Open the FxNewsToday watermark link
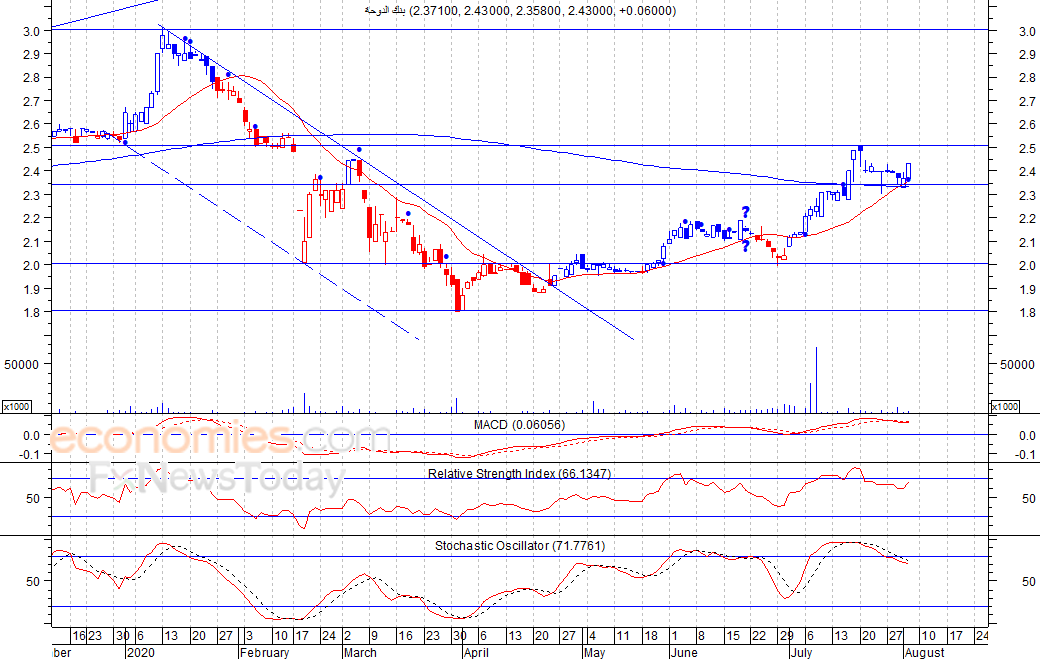 pyautogui.click(x=217, y=479)
